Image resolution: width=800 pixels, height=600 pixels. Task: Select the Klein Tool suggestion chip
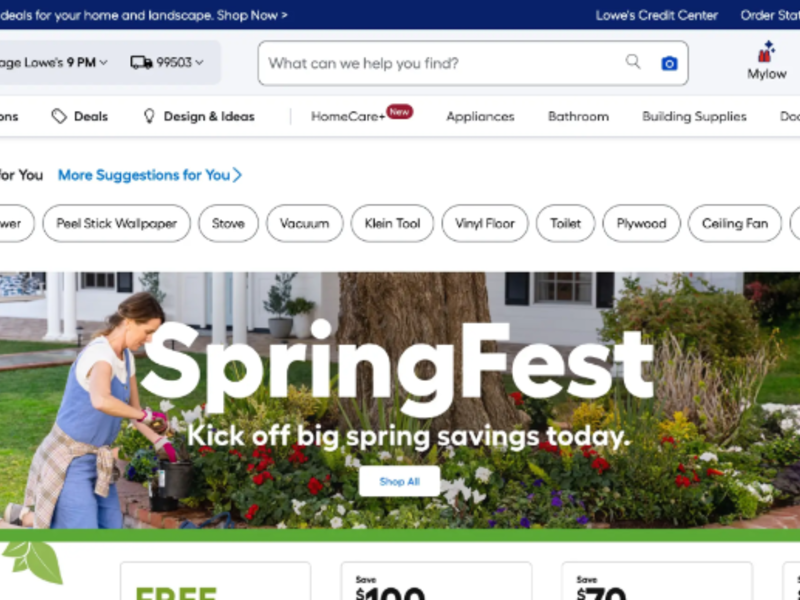click(392, 223)
